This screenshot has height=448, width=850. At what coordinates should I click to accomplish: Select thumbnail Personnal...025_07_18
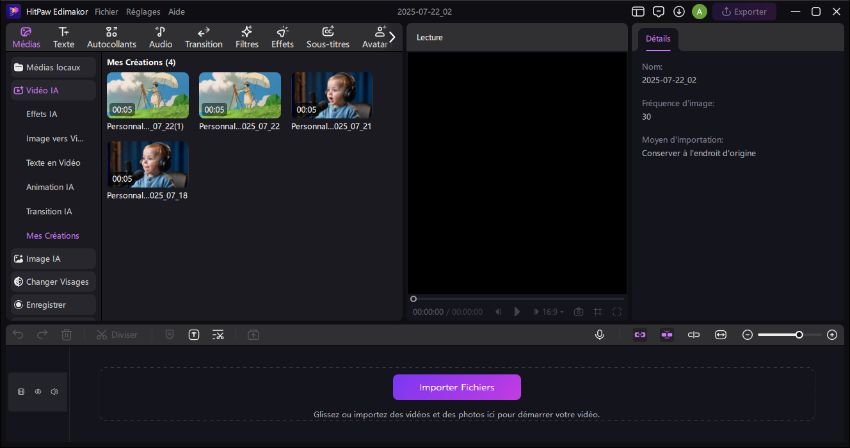[148, 165]
